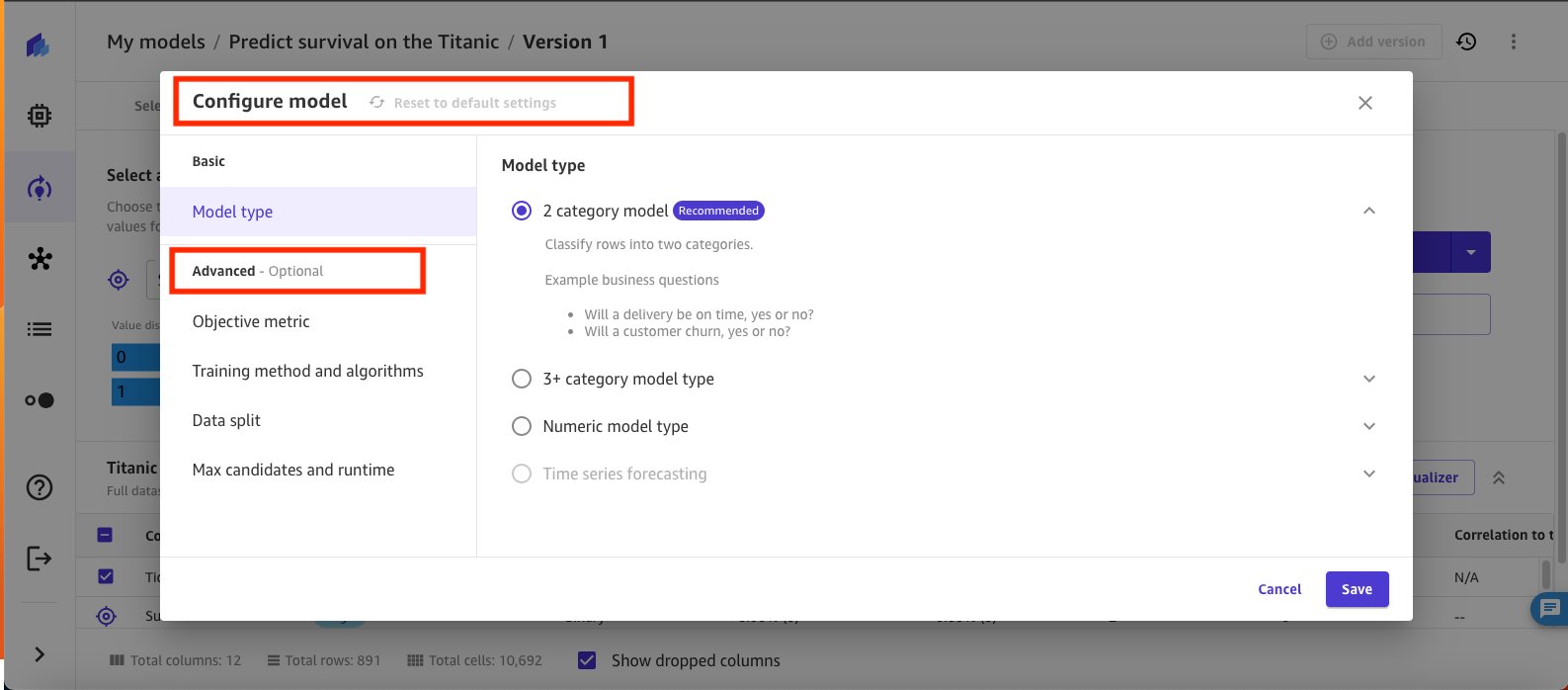Toggle the Show dropped columns checkbox
This screenshot has width=1568, height=690.
587,660
